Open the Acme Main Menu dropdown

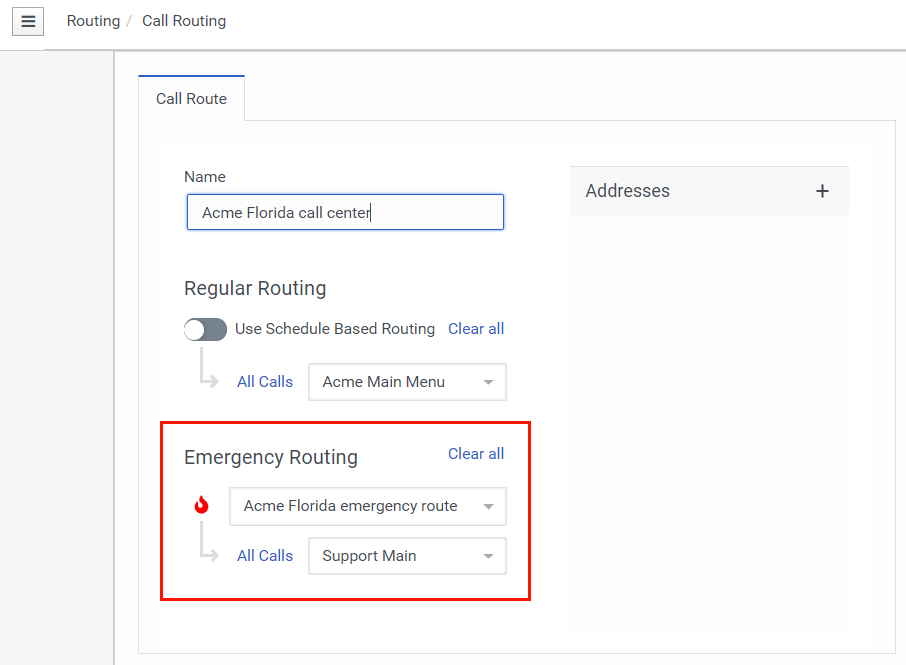pos(407,382)
